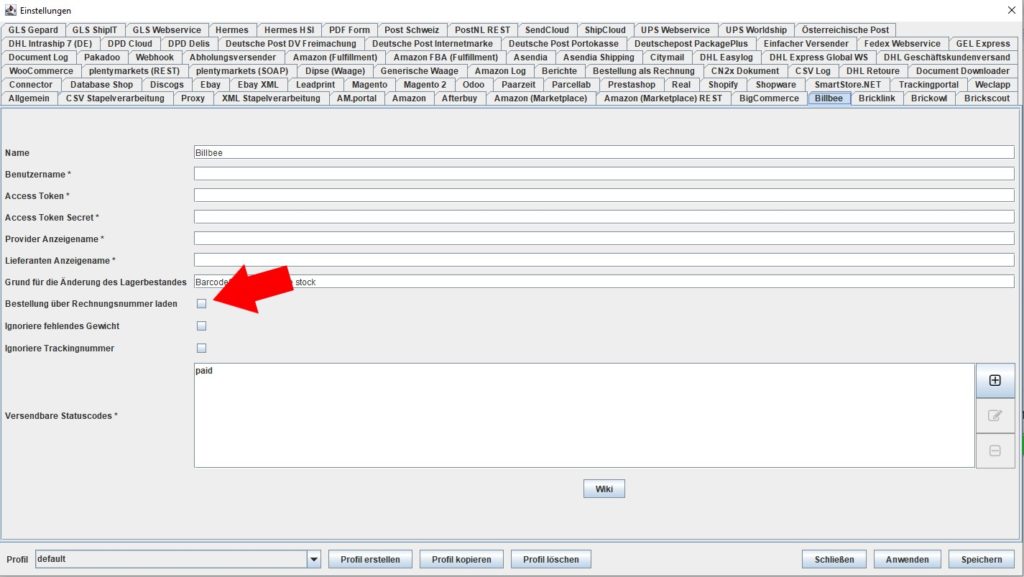Click the Provider Anzeigename input field
The height and width of the screenshot is (577, 1024).
[x=604, y=239]
